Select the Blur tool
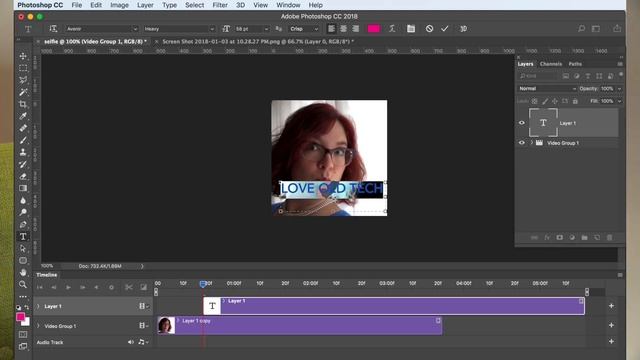 pos(23,200)
